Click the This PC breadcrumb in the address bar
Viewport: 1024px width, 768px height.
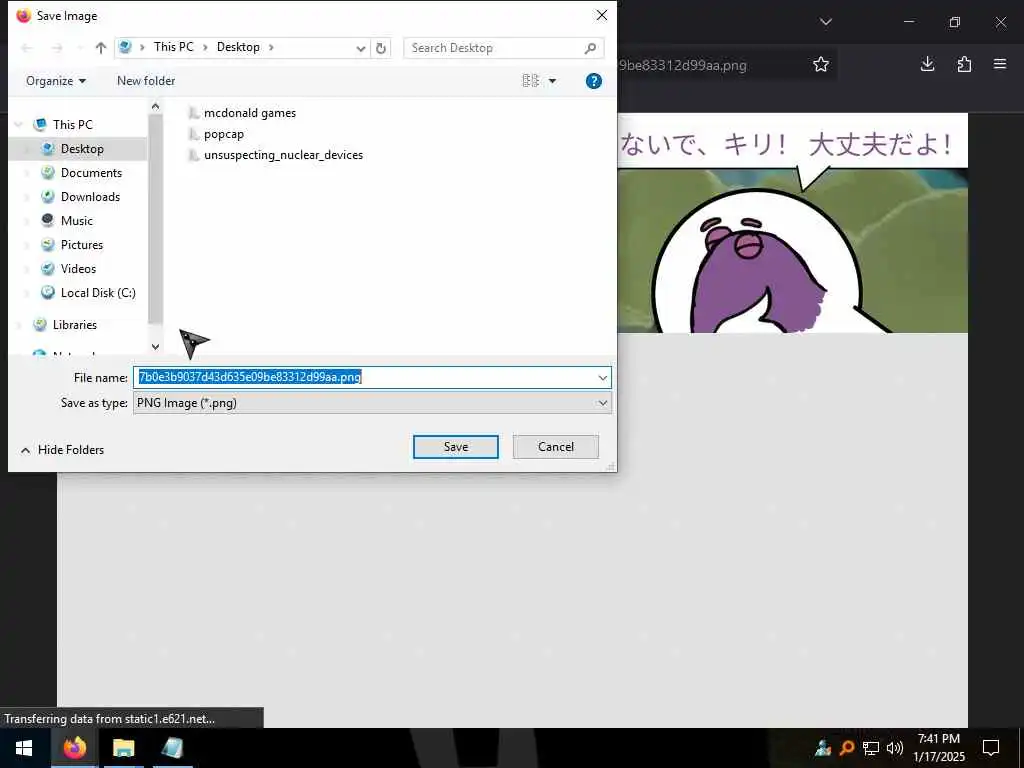click(x=174, y=47)
